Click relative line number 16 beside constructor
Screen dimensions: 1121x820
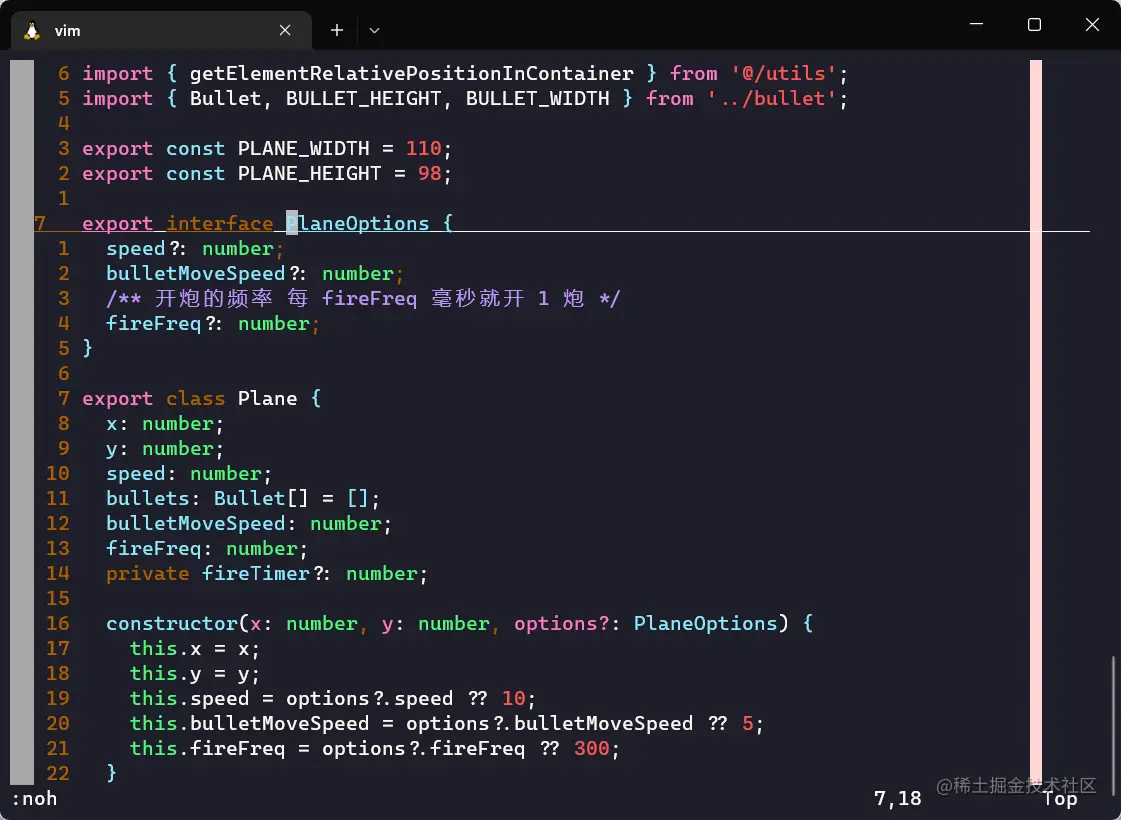click(x=58, y=623)
